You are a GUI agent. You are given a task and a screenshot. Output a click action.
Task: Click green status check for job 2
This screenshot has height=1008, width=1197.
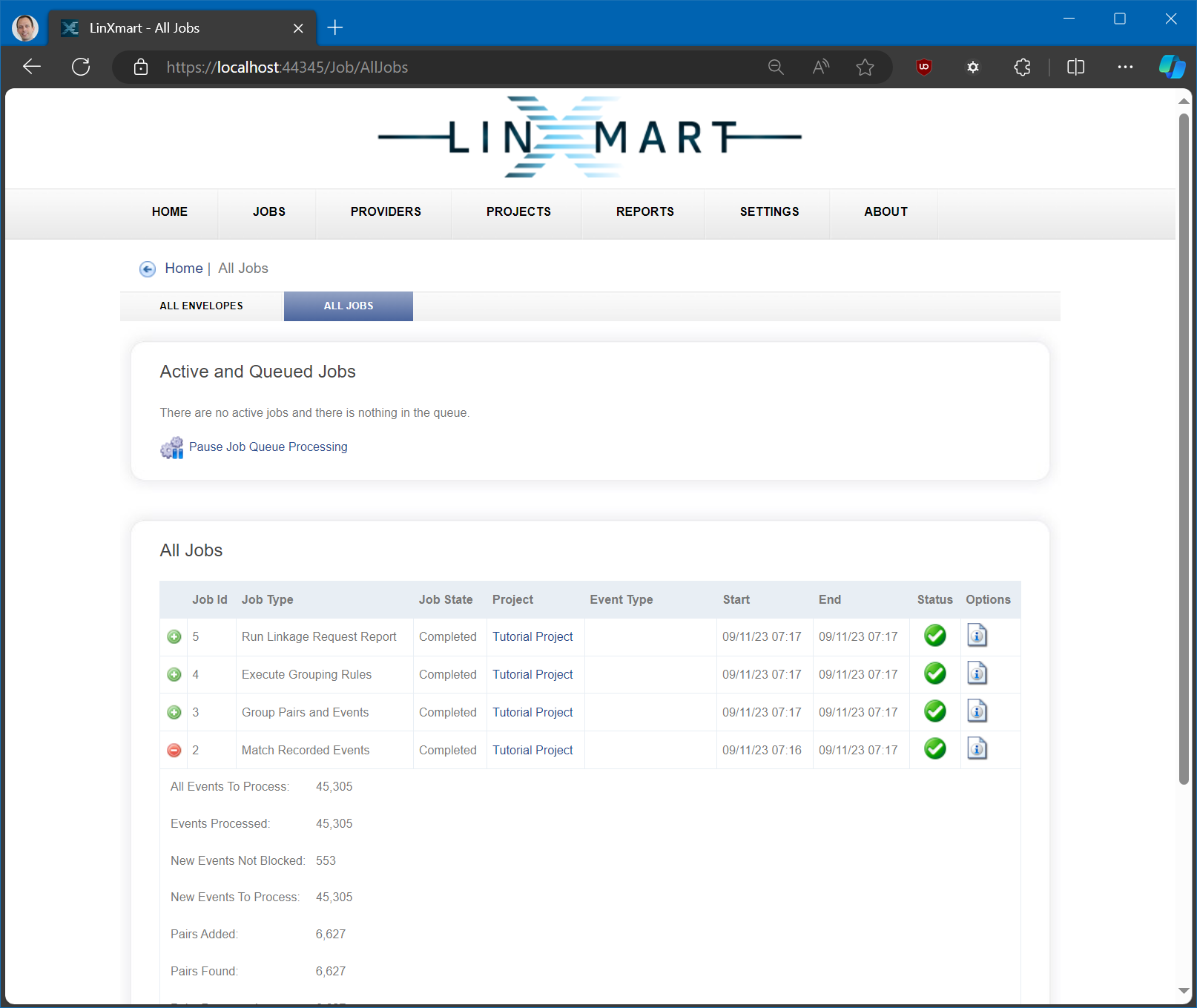(935, 749)
